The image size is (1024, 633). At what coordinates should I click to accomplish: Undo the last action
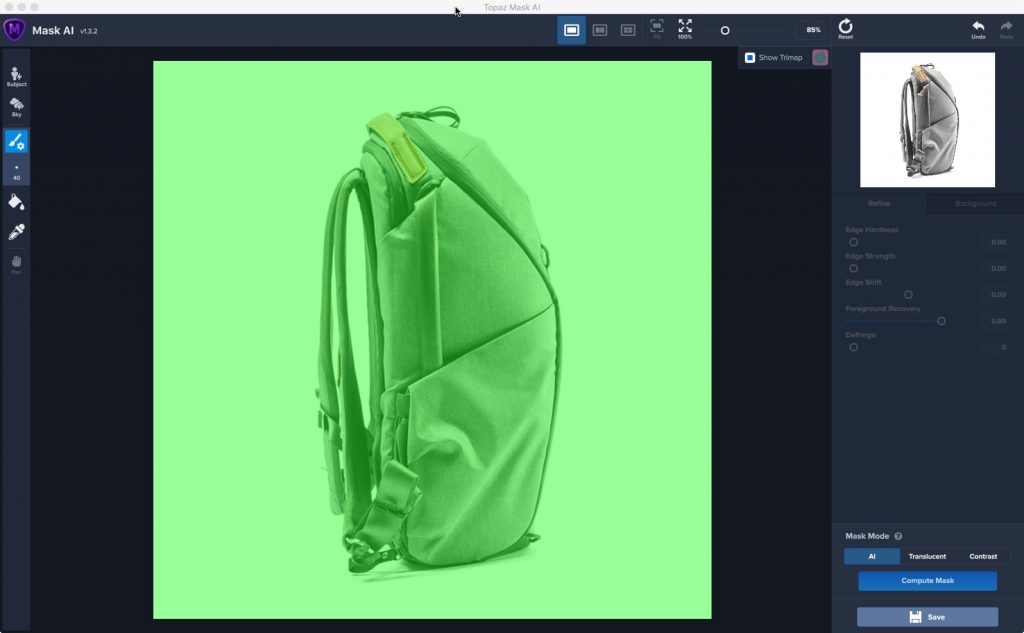[978, 29]
